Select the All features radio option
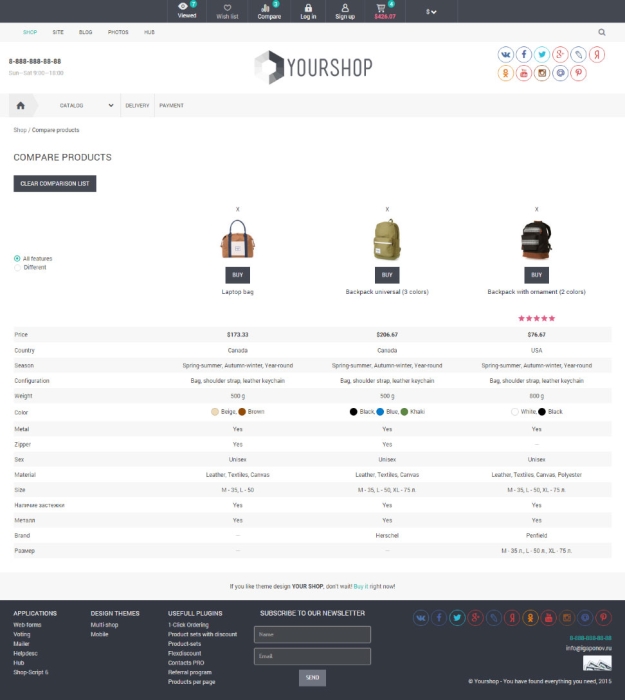The image size is (625, 700). click(17, 258)
